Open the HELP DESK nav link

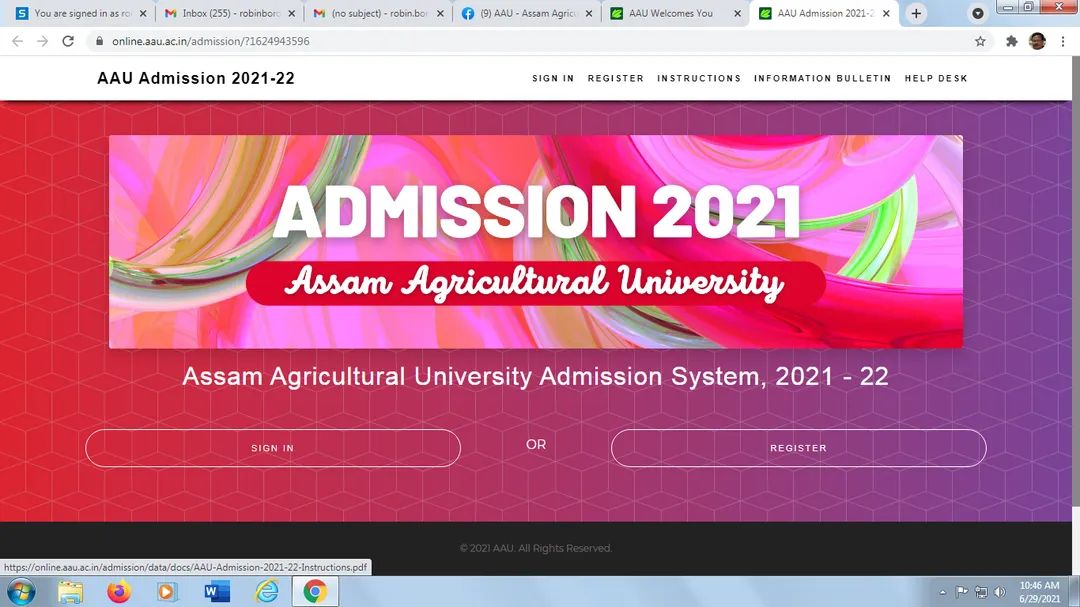click(936, 79)
